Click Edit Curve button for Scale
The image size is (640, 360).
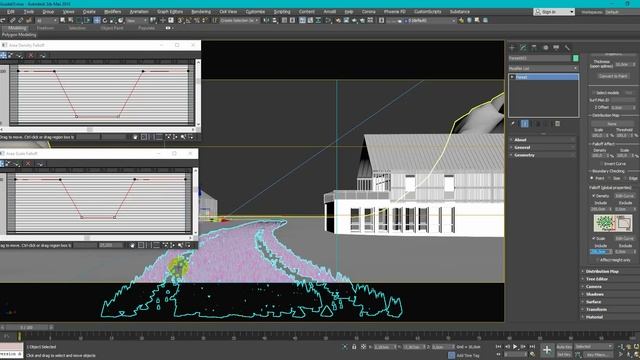[624, 238]
